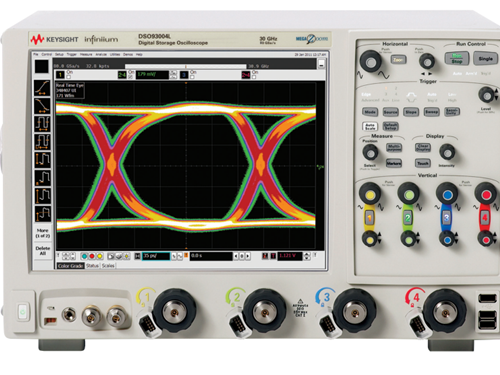Push the Markers button
This screenshot has width=500, height=375.
point(394,163)
